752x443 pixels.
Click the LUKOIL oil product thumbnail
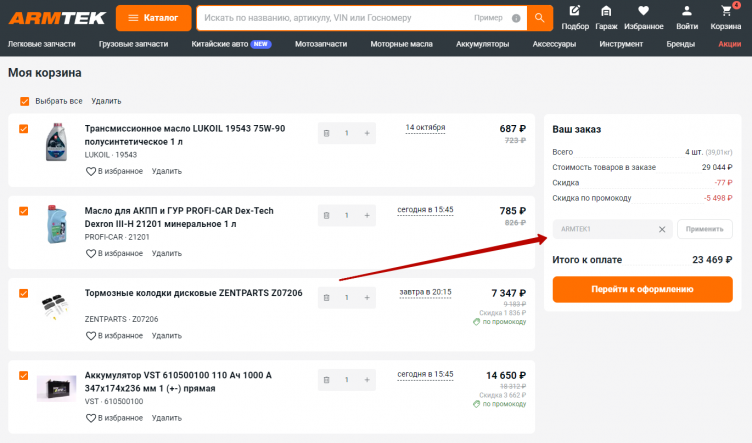pos(56,142)
